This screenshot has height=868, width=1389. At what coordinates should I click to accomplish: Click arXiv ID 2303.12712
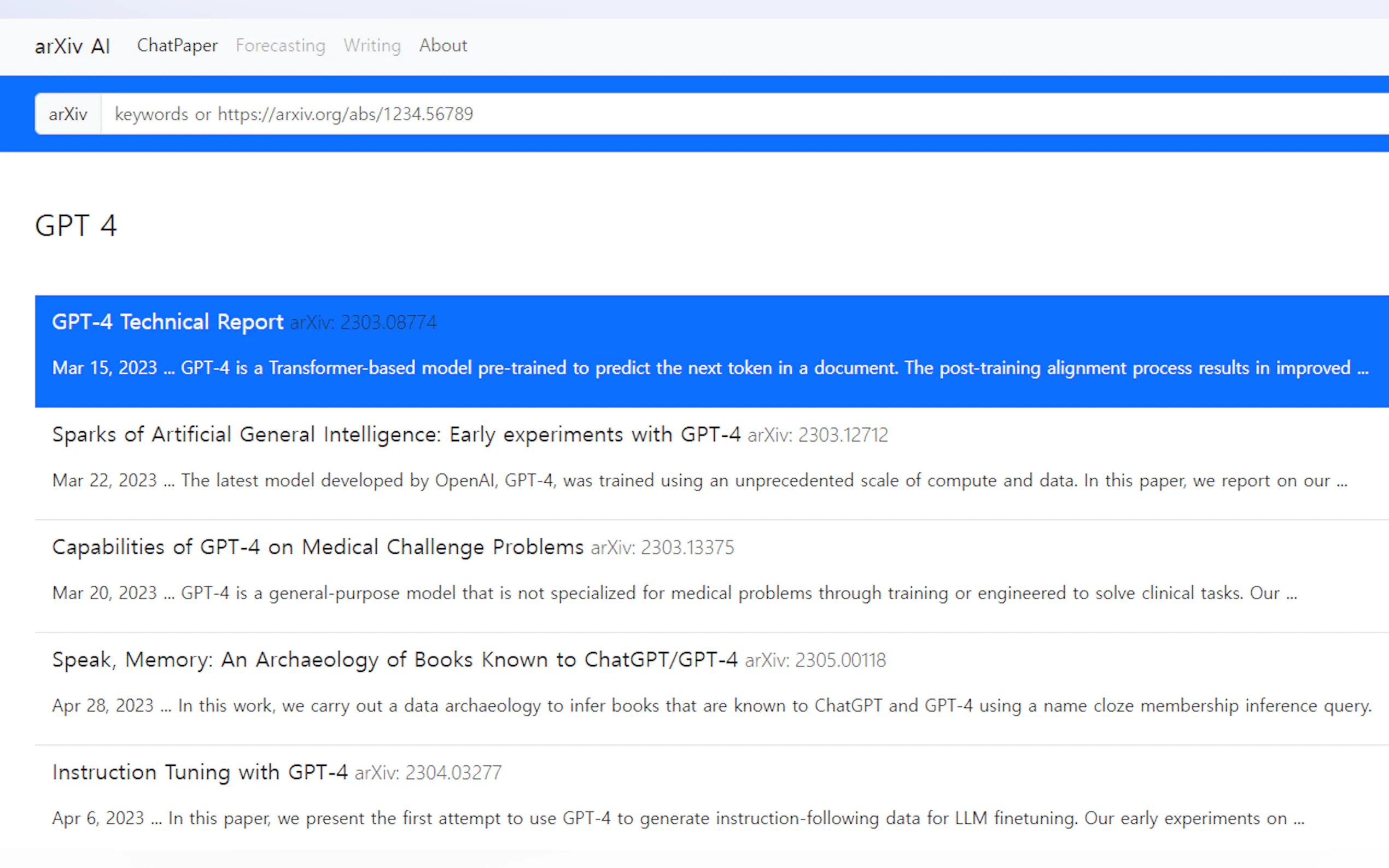click(x=818, y=435)
